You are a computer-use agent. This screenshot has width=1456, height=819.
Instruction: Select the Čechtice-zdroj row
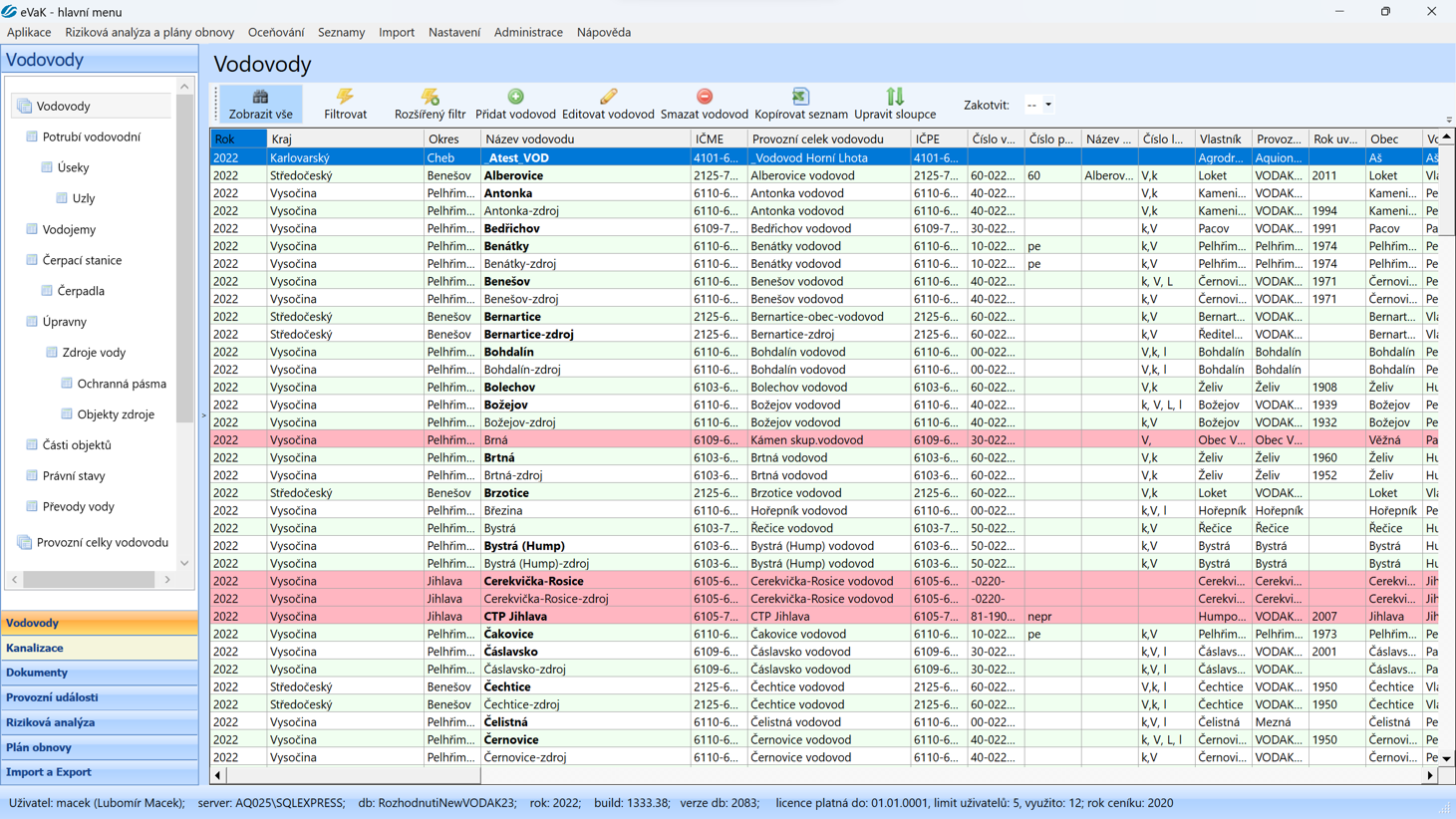(x=824, y=704)
